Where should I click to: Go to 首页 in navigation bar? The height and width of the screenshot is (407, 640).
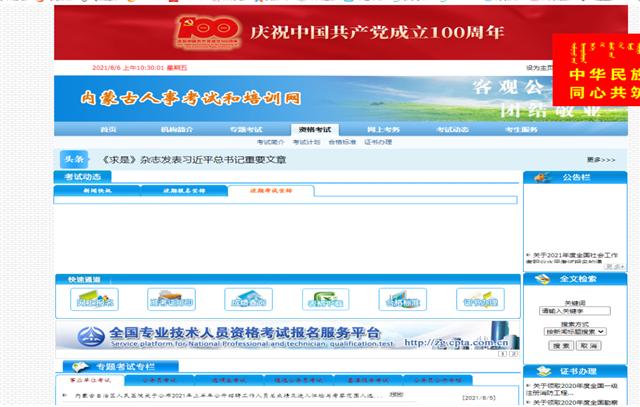pos(108,130)
